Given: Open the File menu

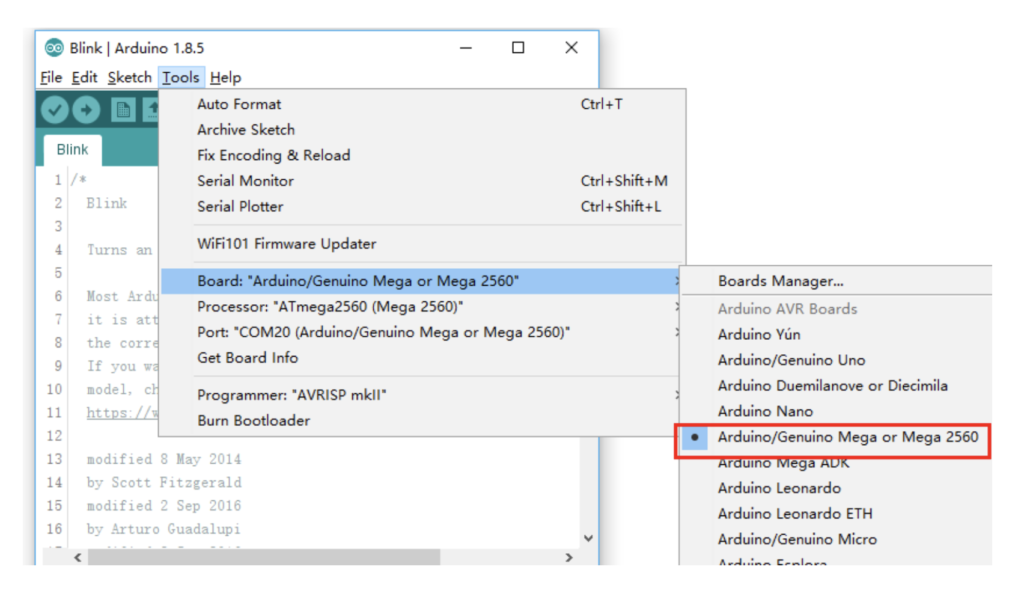Looking at the screenshot, I should click(x=51, y=77).
